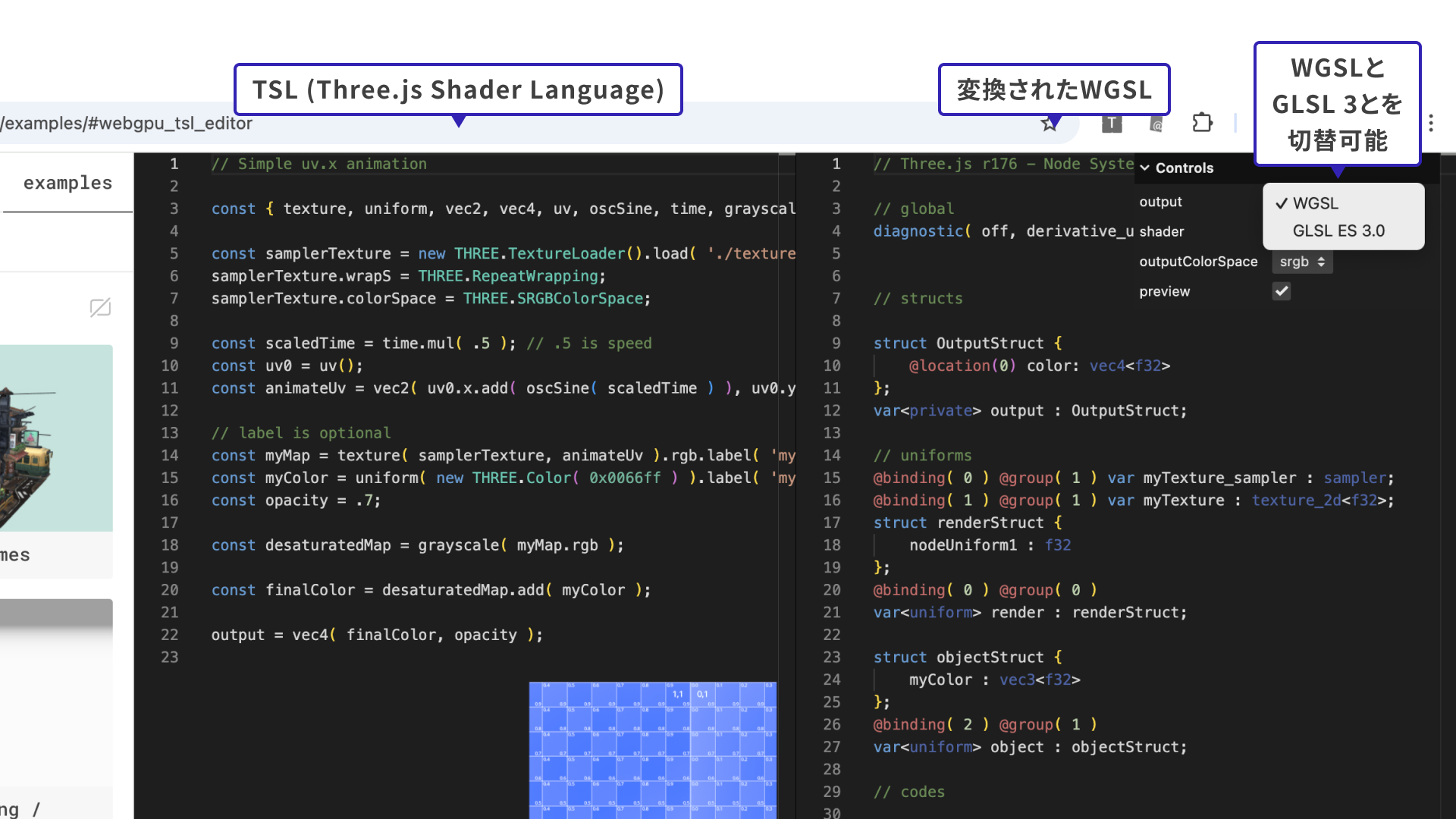Click the 'output = vec4(' code line
Screen dimensions: 1456x819
tap(377, 635)
